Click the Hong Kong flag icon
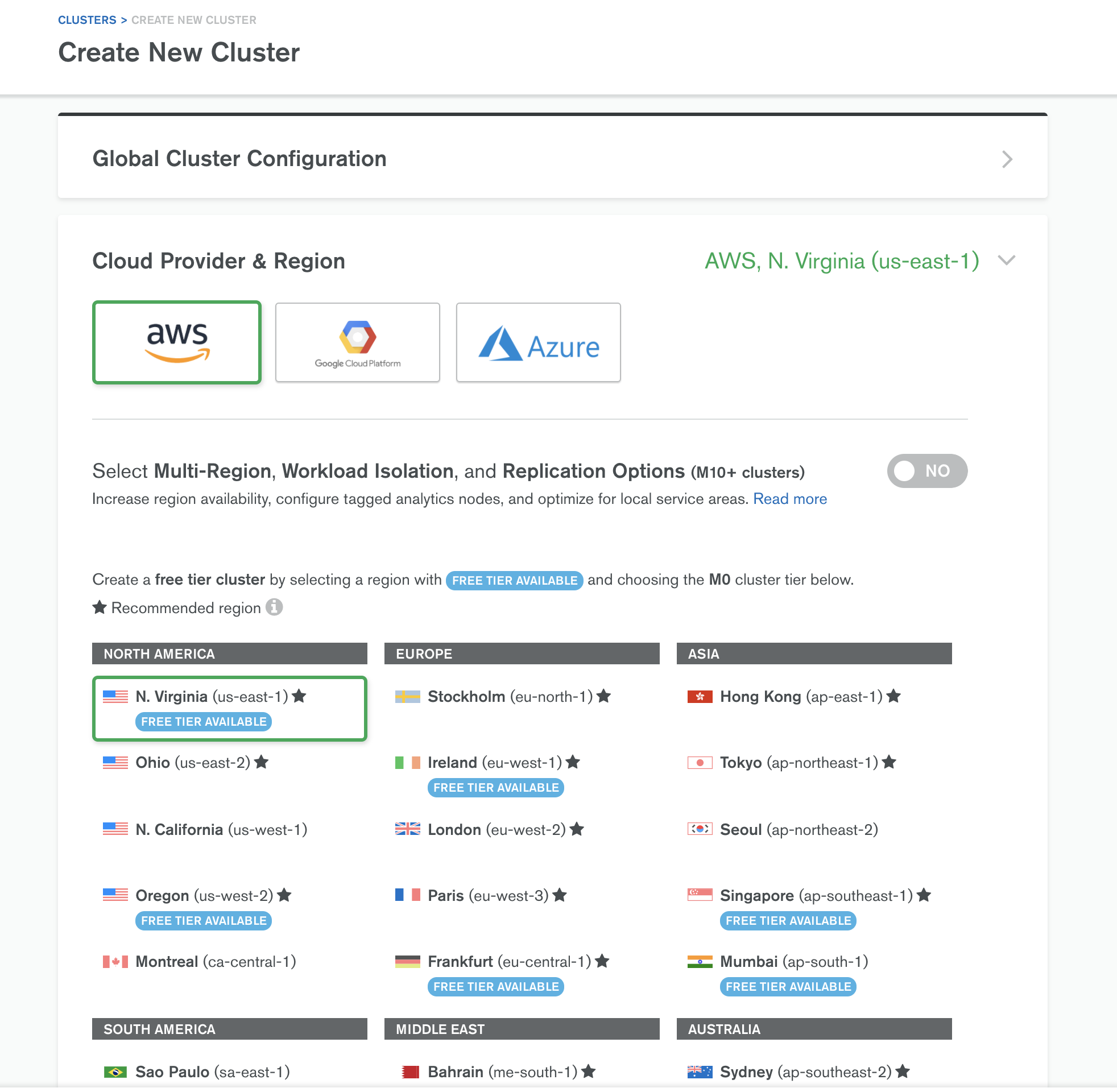 (700, 697)
